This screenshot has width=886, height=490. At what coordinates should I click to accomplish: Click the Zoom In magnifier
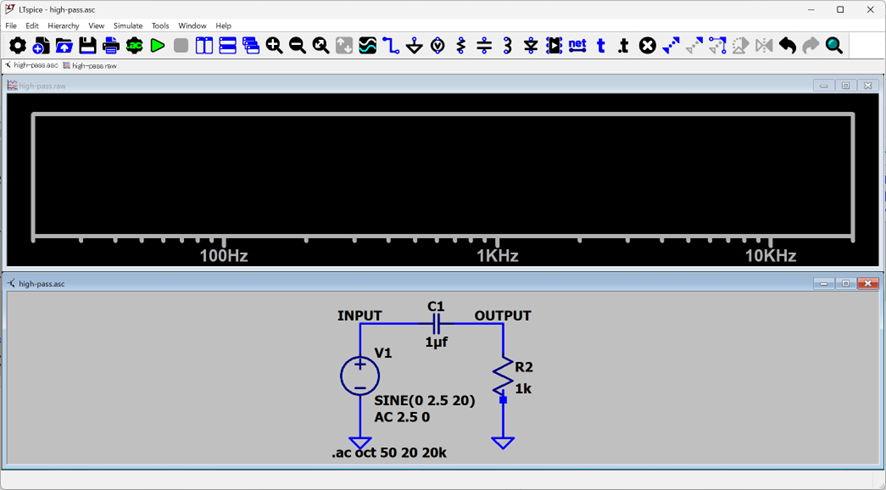274,46
